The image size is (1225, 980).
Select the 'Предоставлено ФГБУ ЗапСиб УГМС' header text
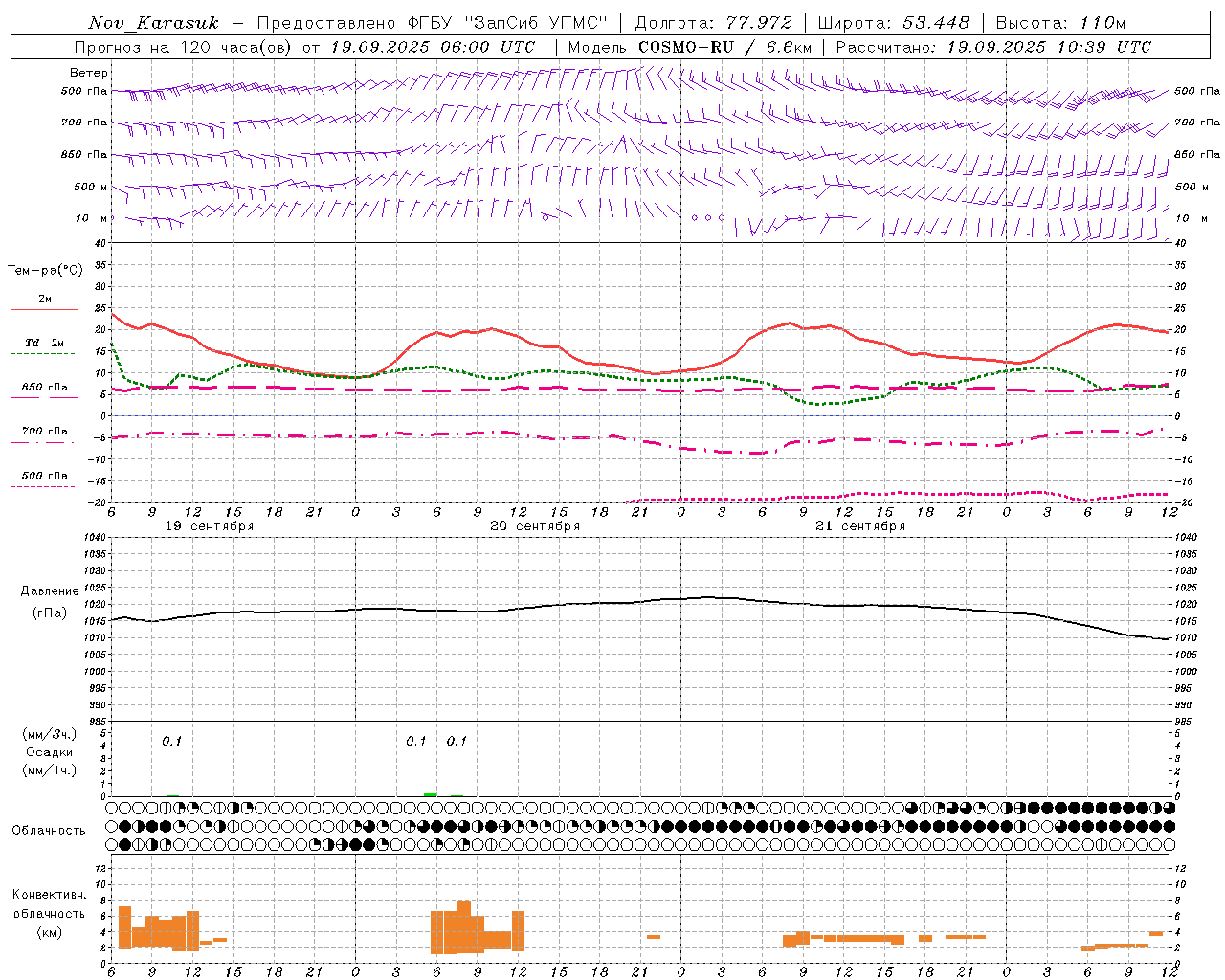point(433,23)
